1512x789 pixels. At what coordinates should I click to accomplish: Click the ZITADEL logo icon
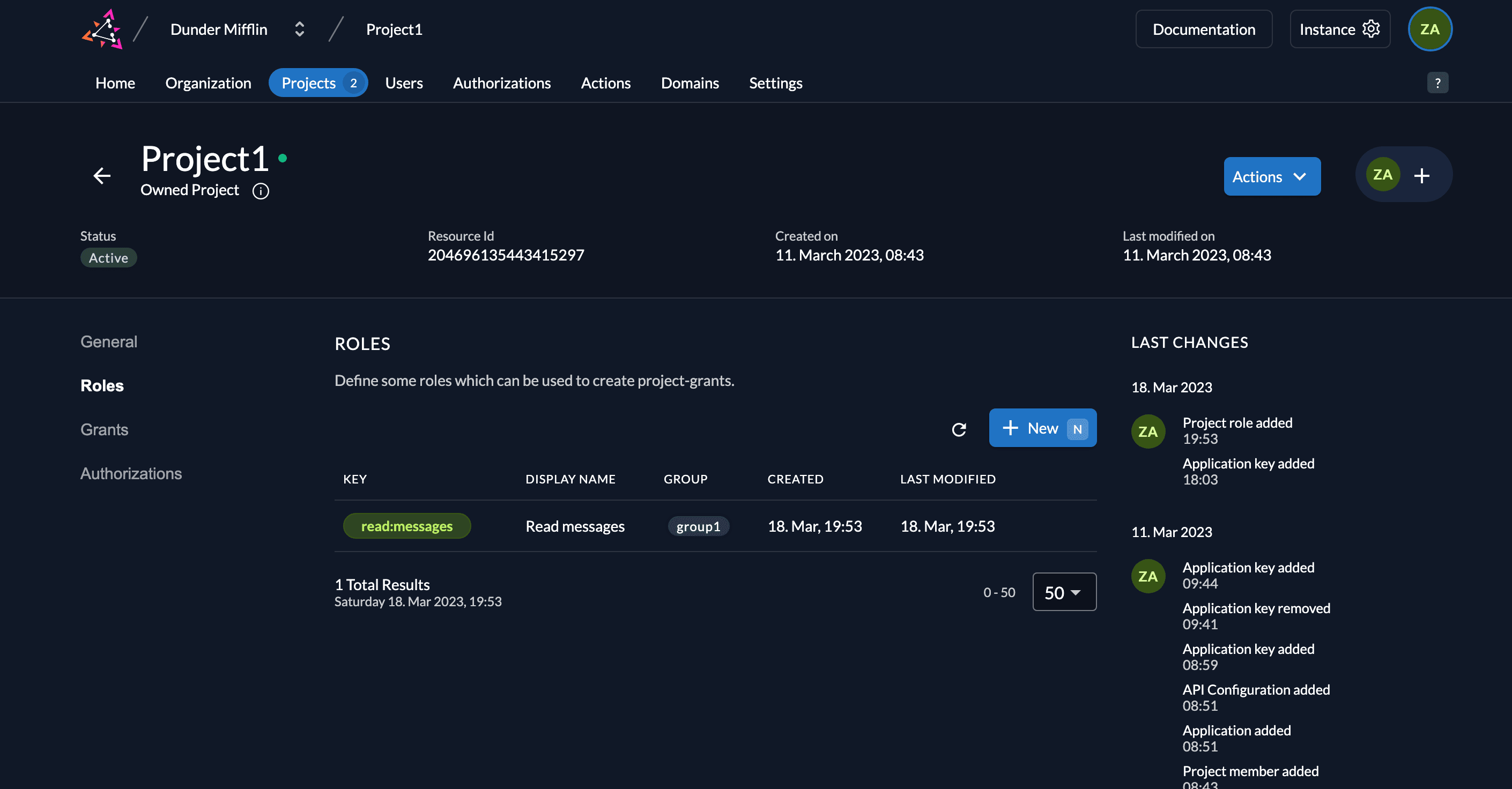(x=103, y=29)
